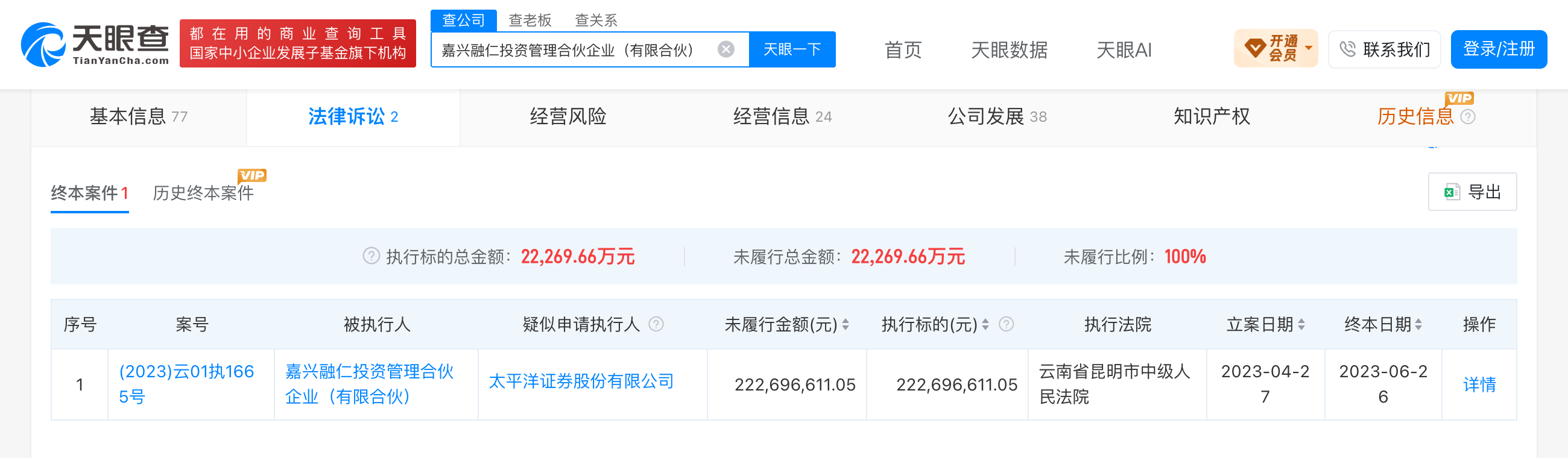
Task: Open the 经营风险 tab
Action: (567, 117)
